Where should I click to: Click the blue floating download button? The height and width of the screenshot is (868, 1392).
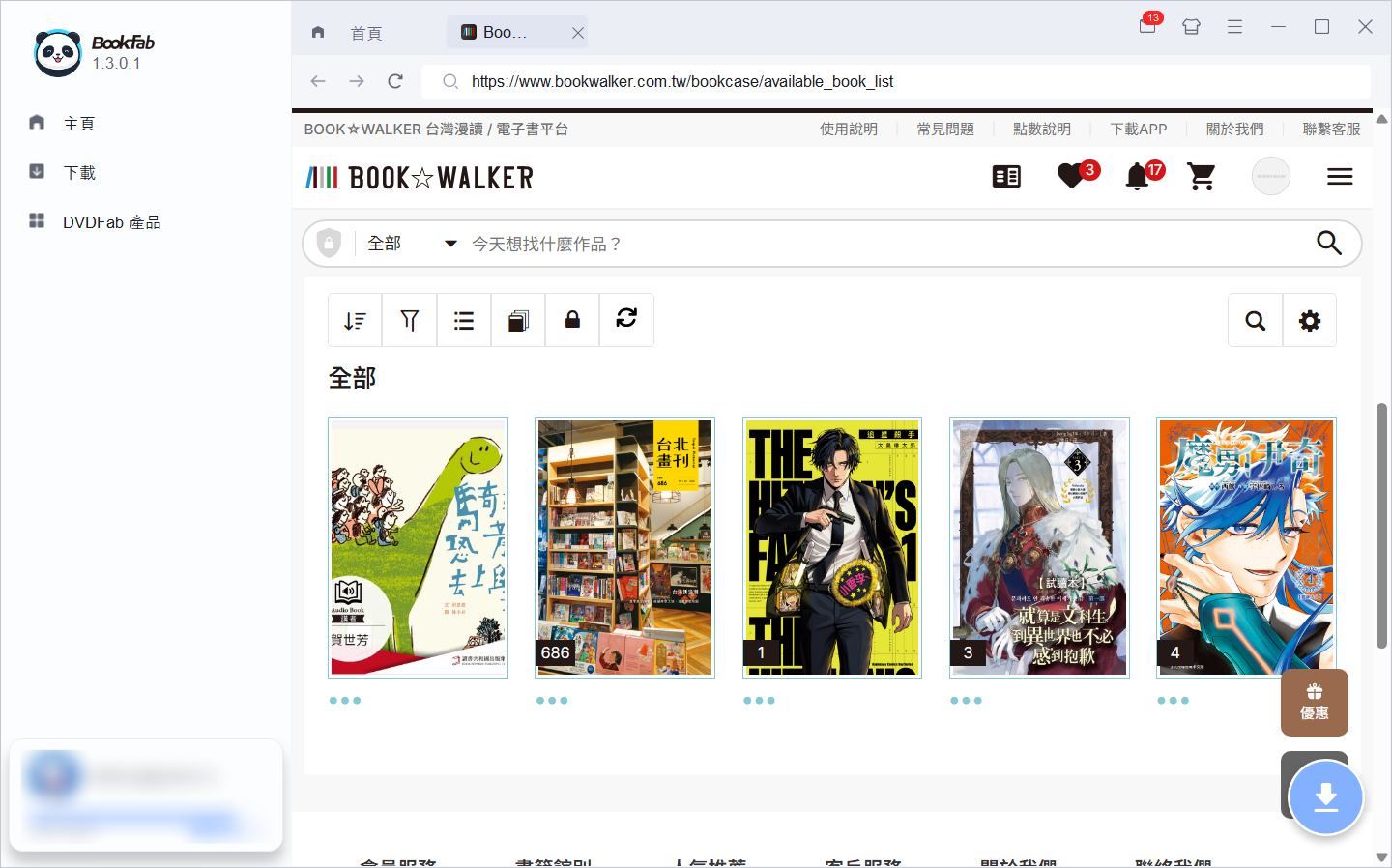[1326, 798]
